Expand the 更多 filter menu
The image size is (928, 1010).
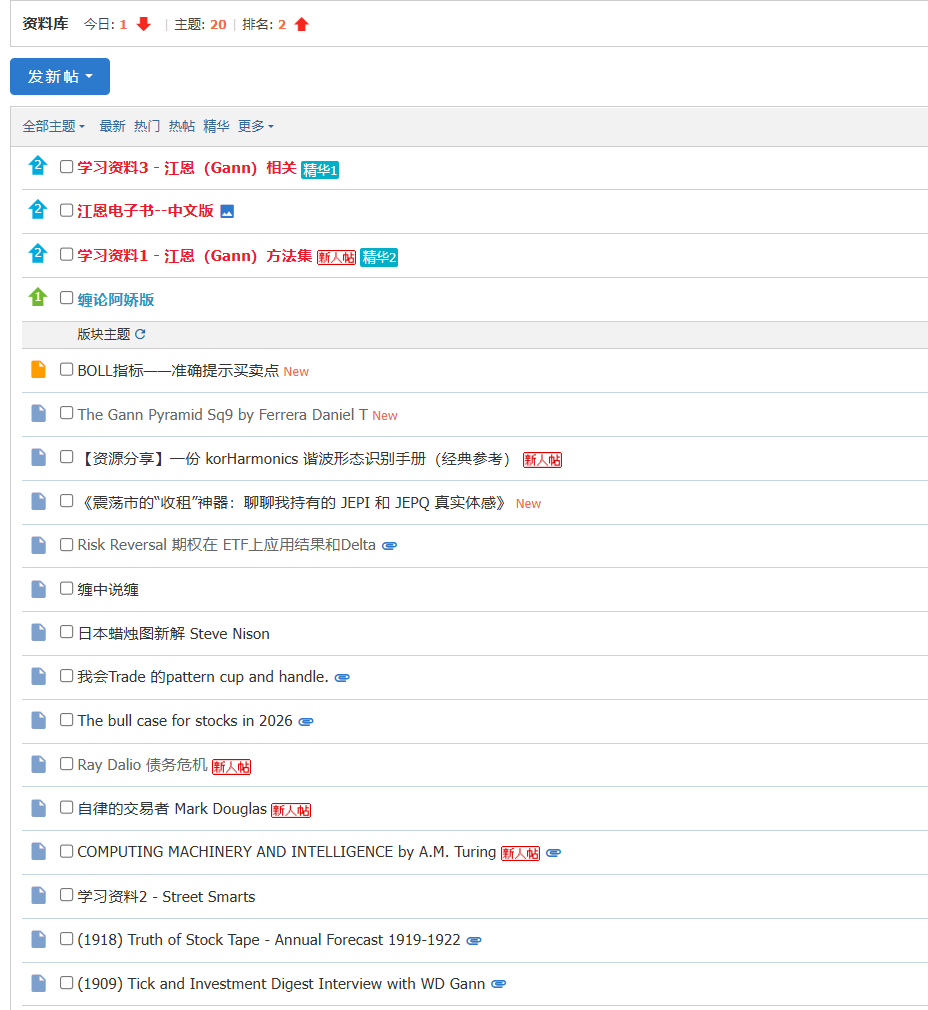click(x=256, y=126)
